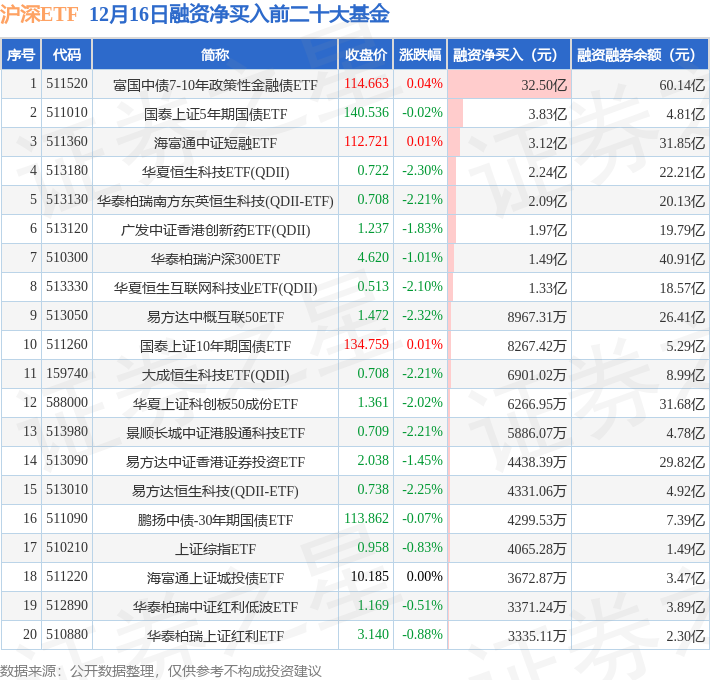Screen dimensions: 710x680
Task: Click closing price 4.620
Action: [373, 258]
